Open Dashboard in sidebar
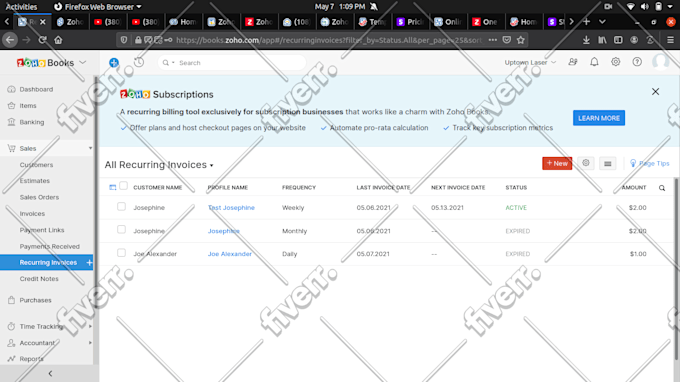This screenshot has width=680, height=382. click(36, 89)
